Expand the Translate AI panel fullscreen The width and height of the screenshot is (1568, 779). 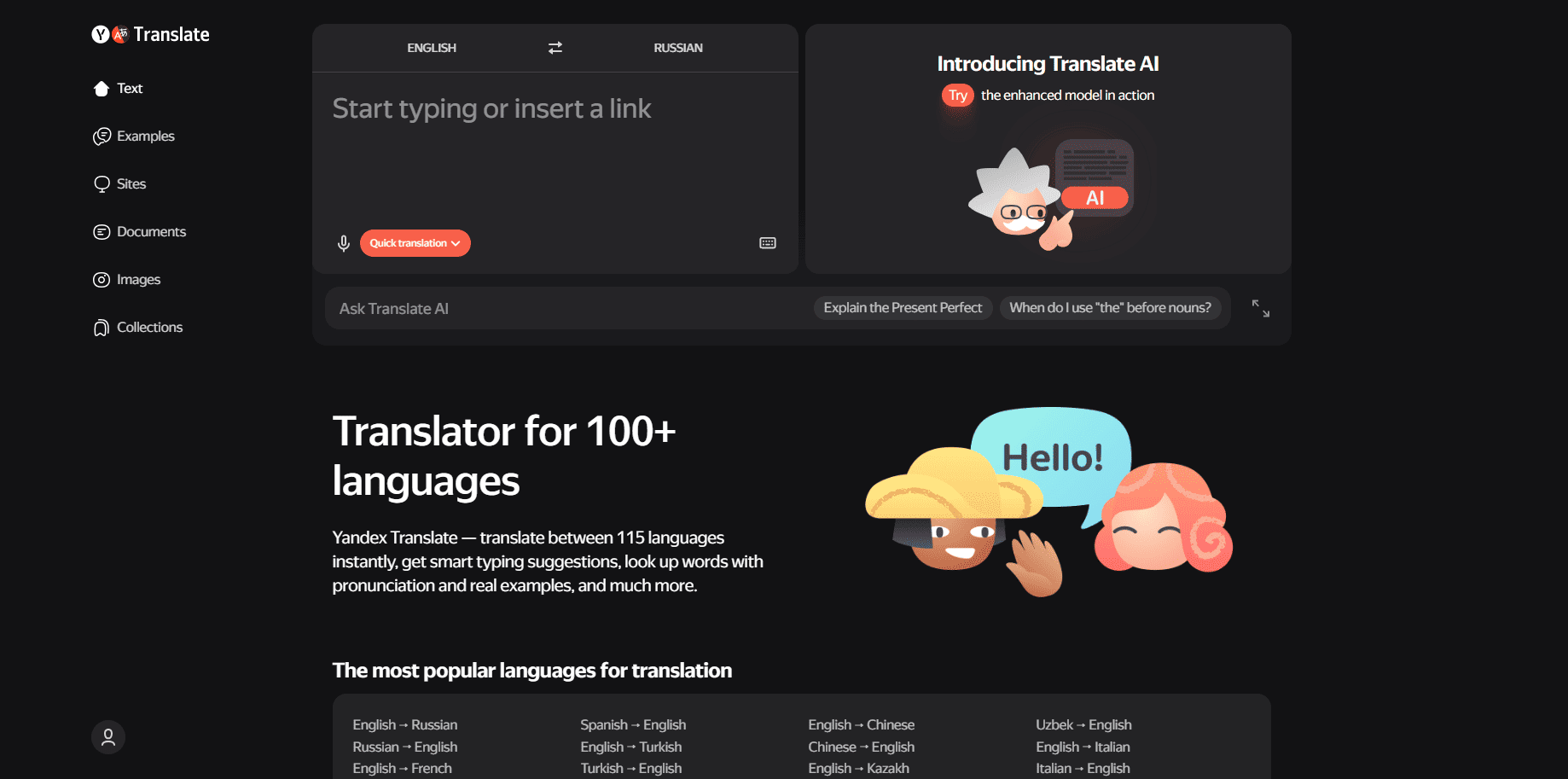pyautogui.click(x=1261, y=308)
